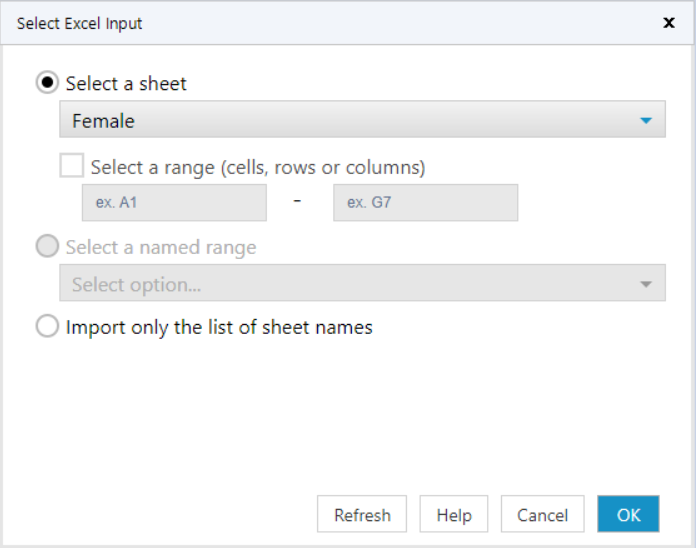This screenshot has height=548, width=696.
Task: Click the "Import only the list of sheet names" text
Action: click(x=219, y=327)
